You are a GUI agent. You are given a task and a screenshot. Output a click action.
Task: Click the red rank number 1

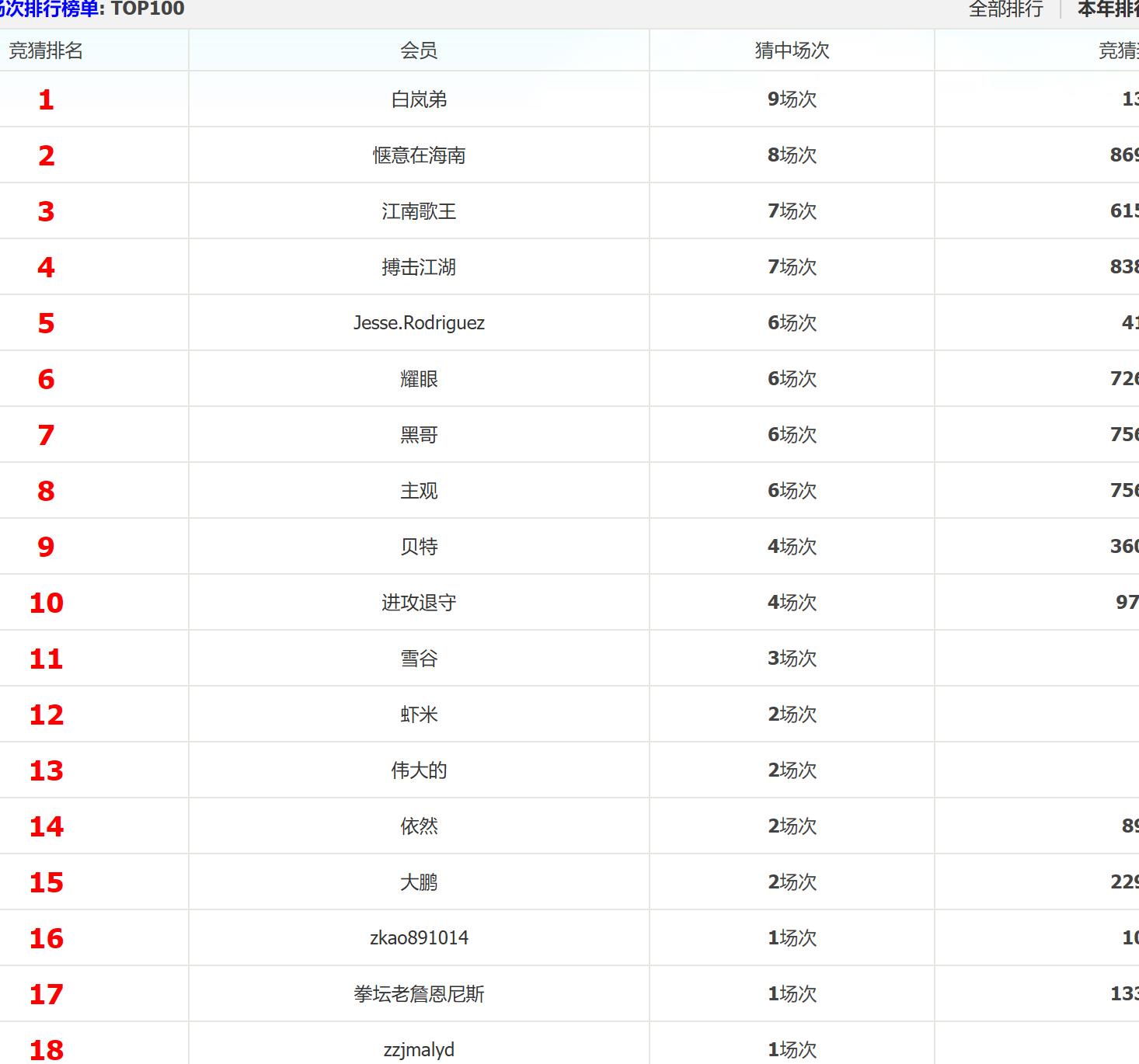point(46,99)
